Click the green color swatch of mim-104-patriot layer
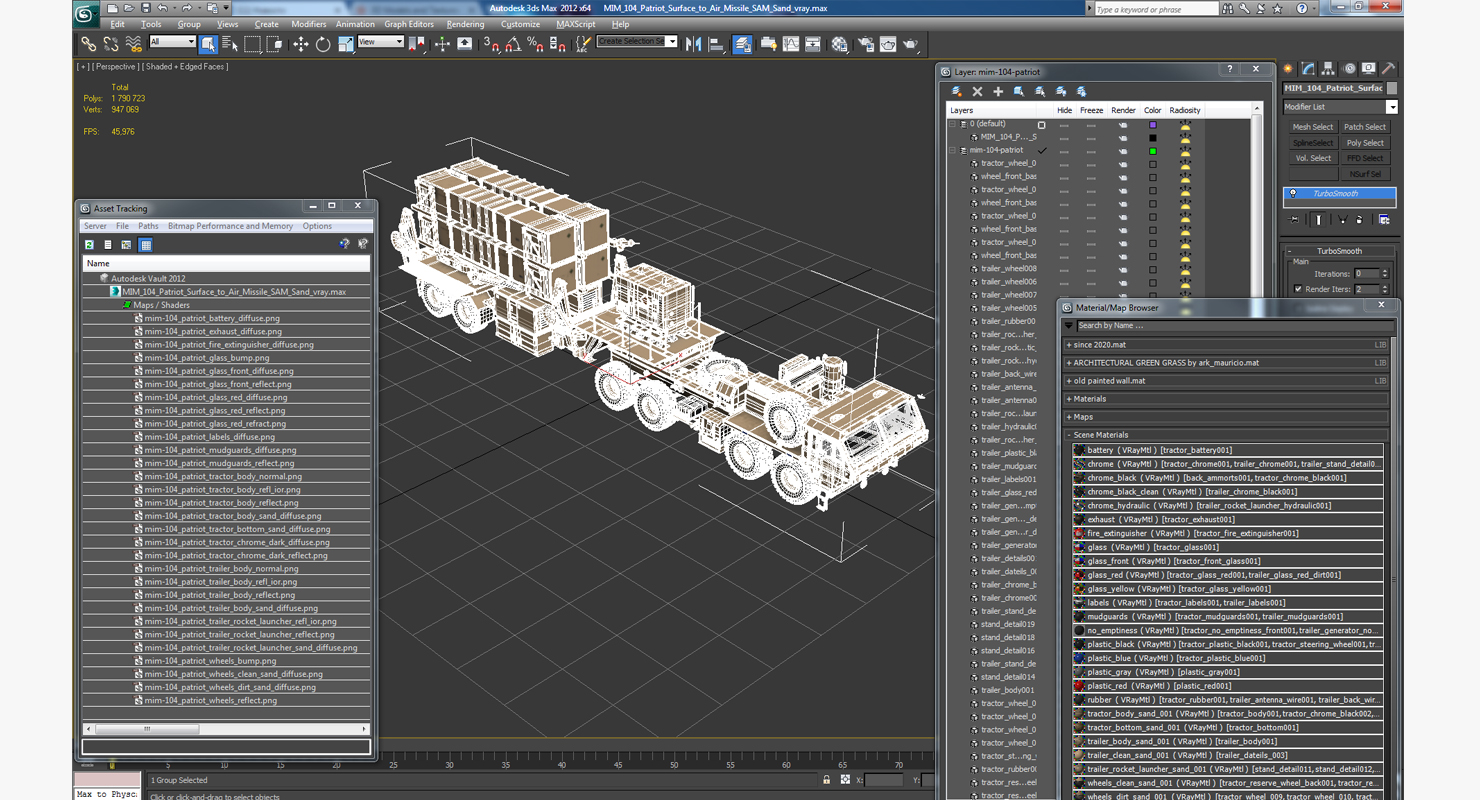 pyautogui.click(x=1152, y=151)
